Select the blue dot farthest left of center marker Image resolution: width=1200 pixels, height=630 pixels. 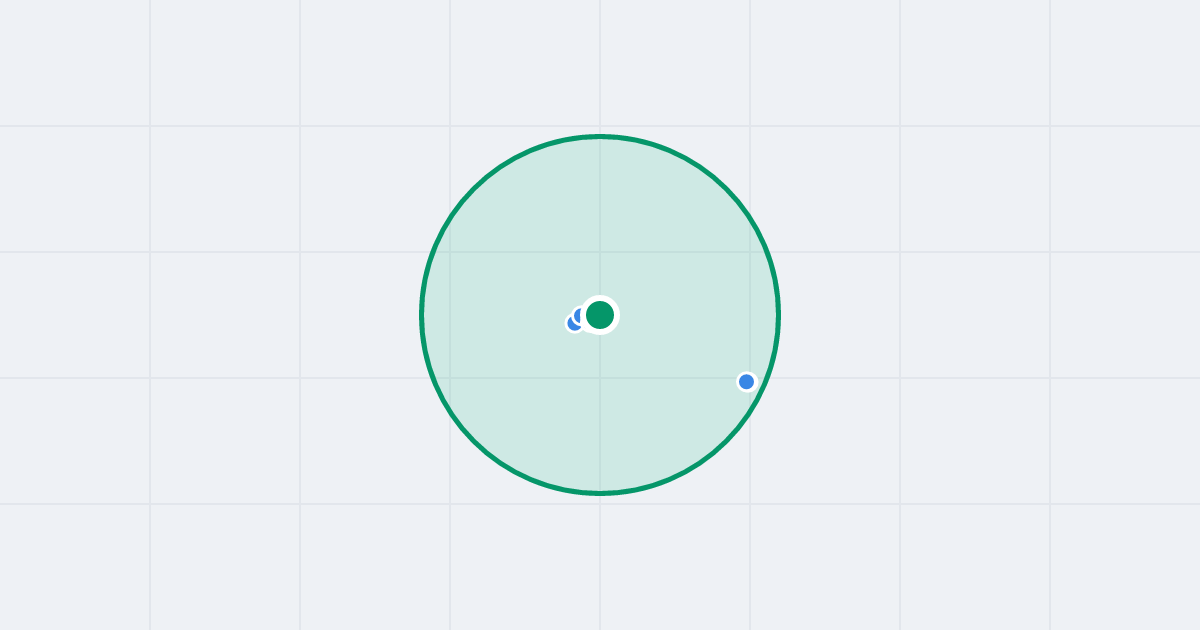tap(573, 323)
